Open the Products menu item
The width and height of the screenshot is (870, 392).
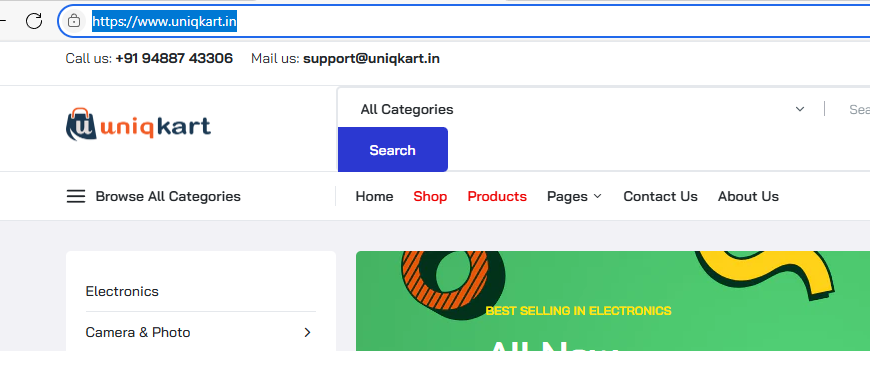pyautogui.click(x=497, y=196)
